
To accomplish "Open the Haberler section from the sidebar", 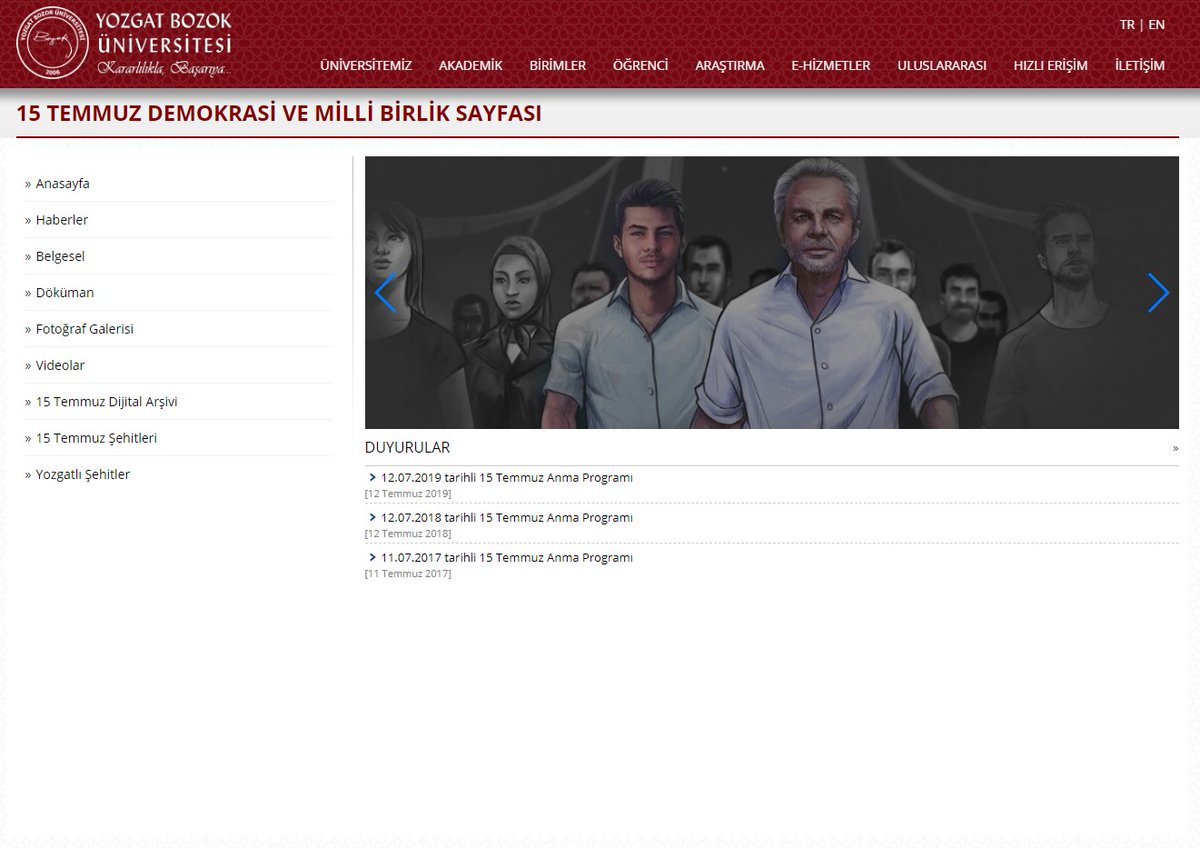I will tap(62, 219).
